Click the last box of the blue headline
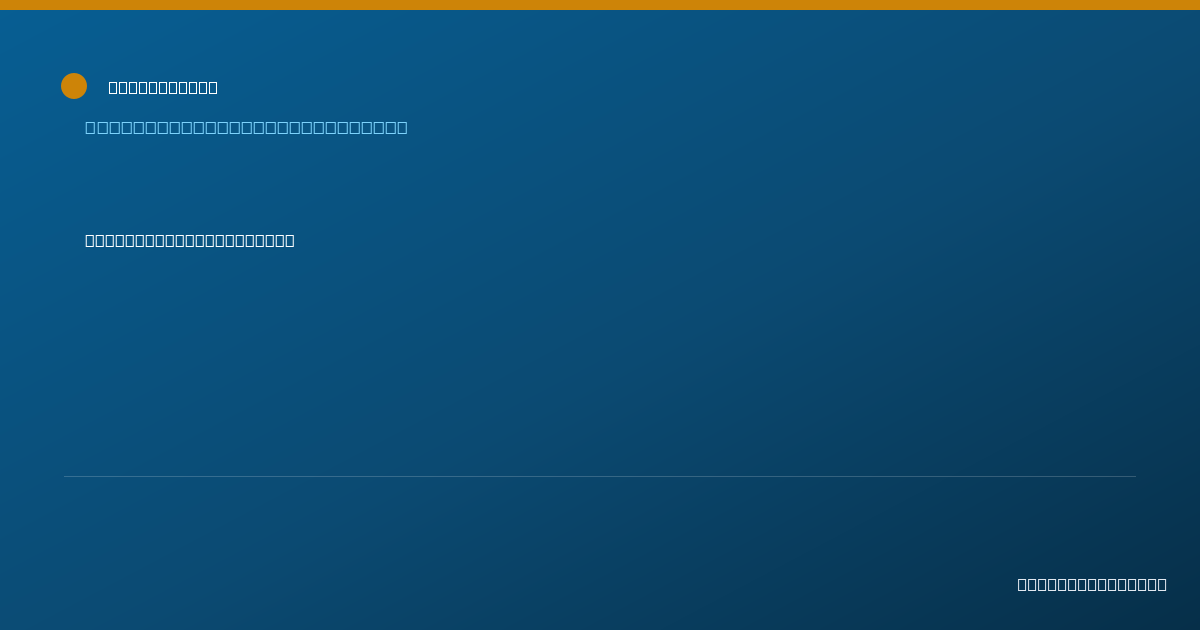 coord(402,127)
